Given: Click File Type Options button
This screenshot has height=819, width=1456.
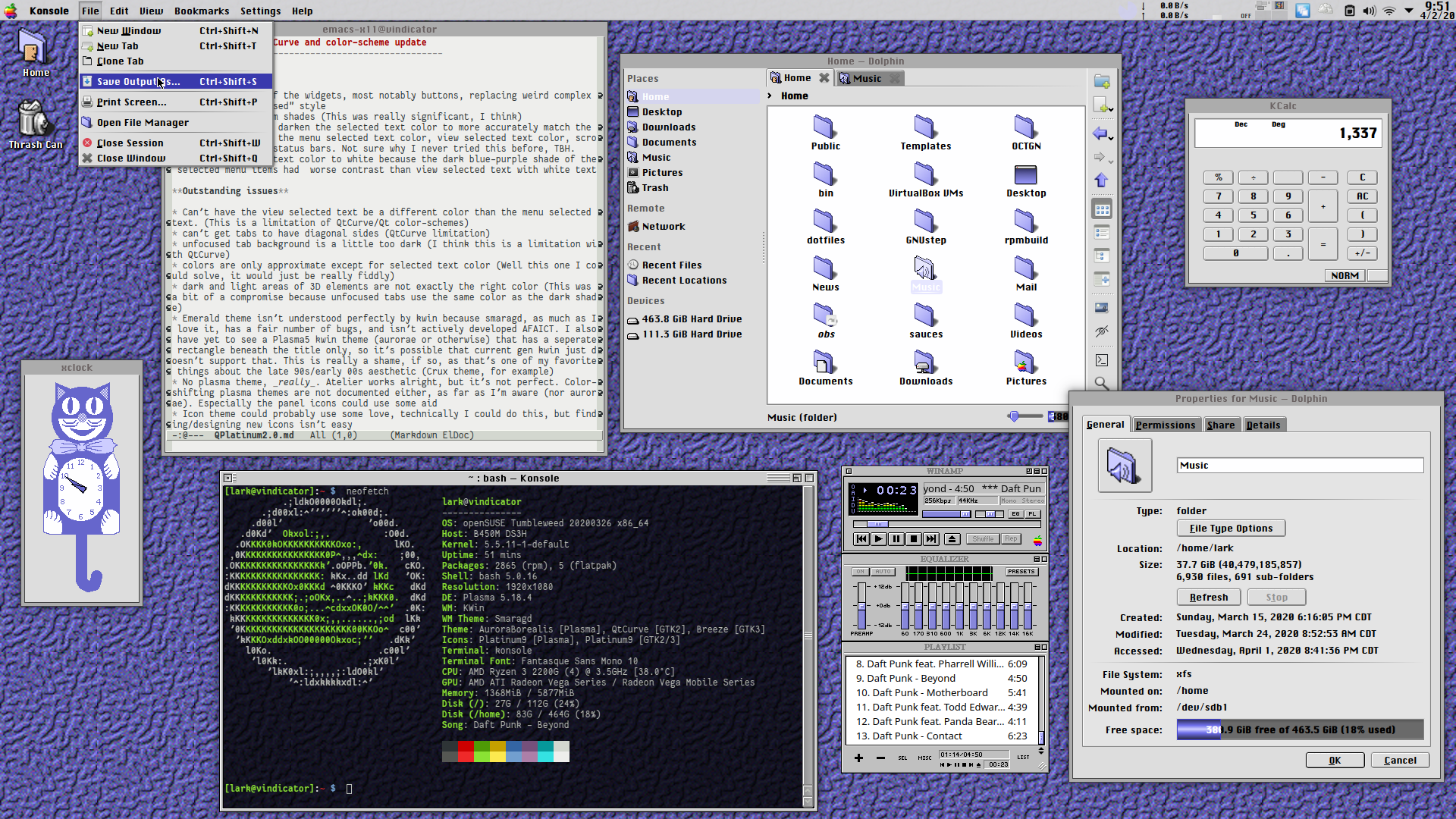Looking at the screenshot, I should (1231, 529).
